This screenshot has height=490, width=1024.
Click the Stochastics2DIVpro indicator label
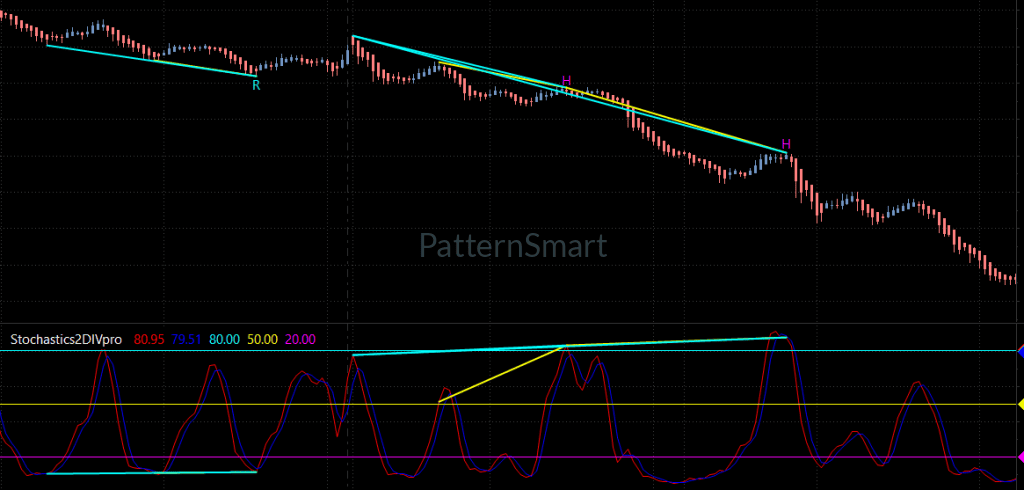tap(66, 339)
